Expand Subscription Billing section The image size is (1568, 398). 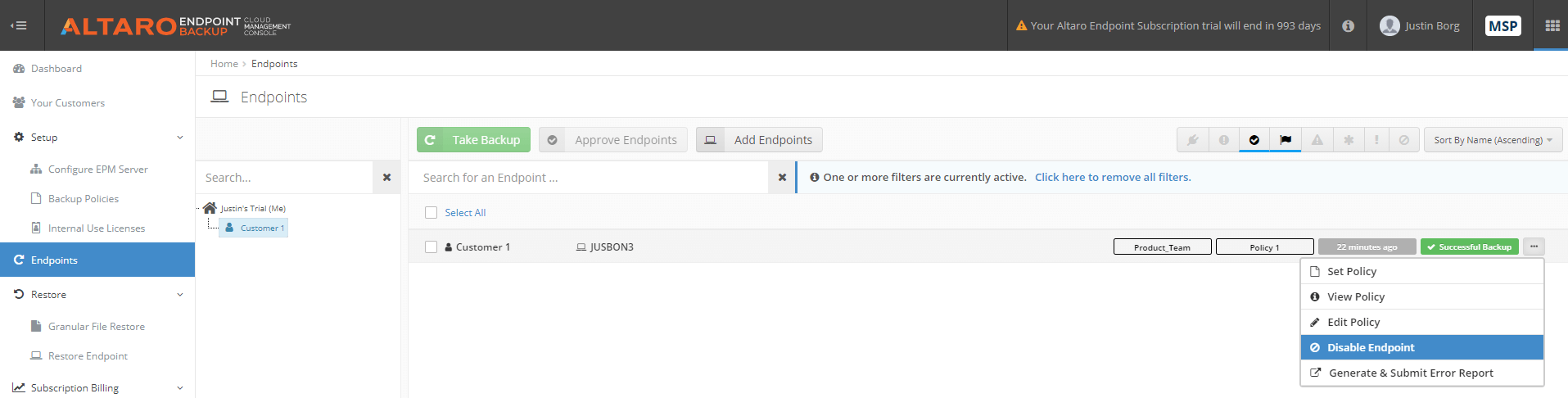coord(97,388)
